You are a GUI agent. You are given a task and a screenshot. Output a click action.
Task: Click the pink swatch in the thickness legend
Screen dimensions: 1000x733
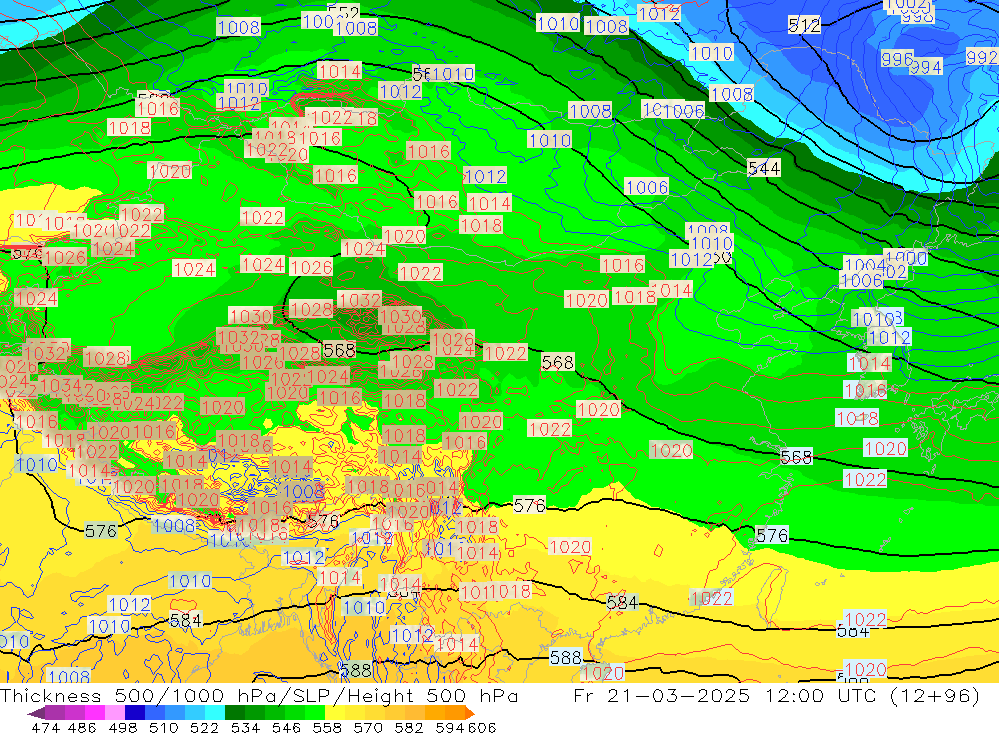pos(115,713)
